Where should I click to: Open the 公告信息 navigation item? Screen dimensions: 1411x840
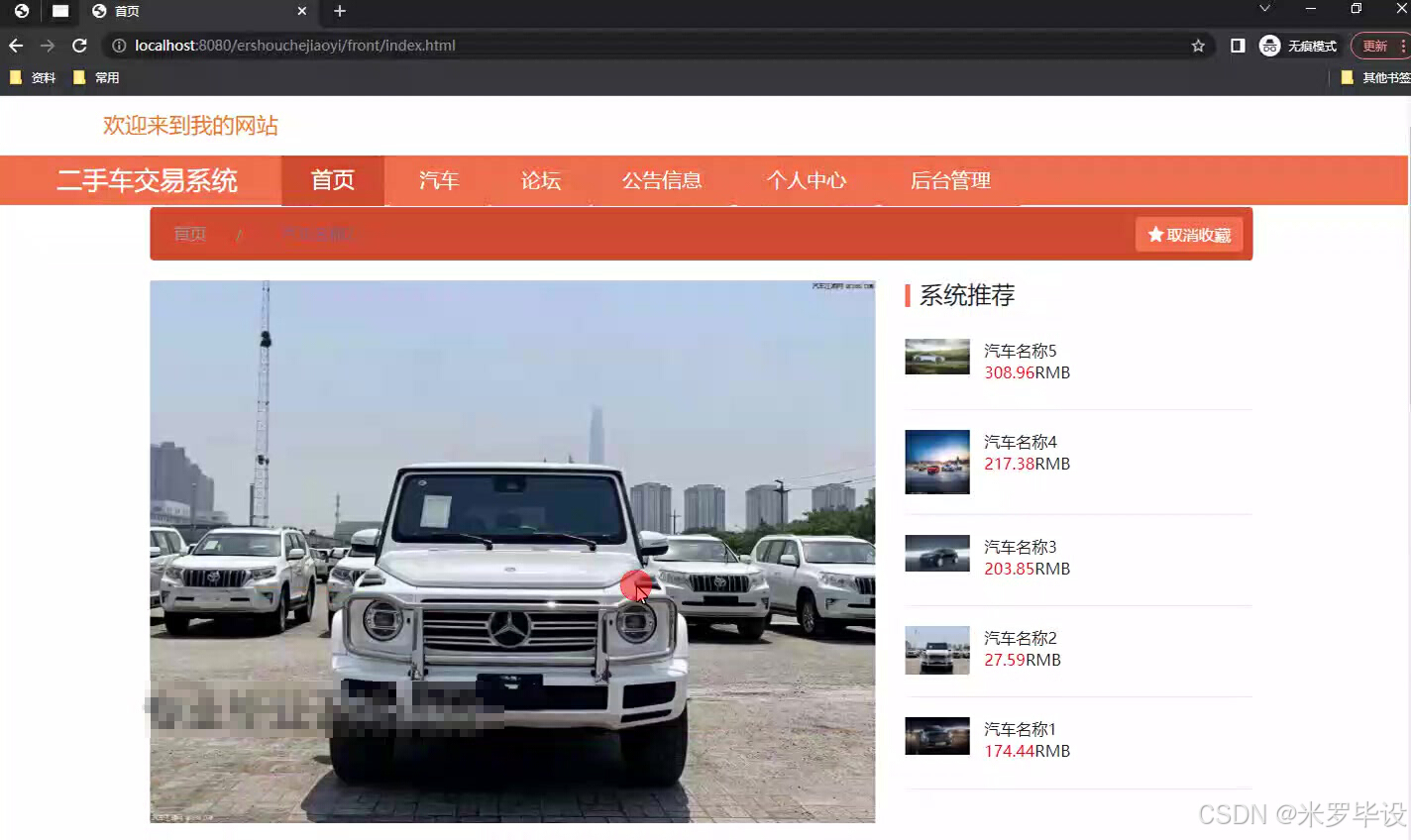point(662,180)
